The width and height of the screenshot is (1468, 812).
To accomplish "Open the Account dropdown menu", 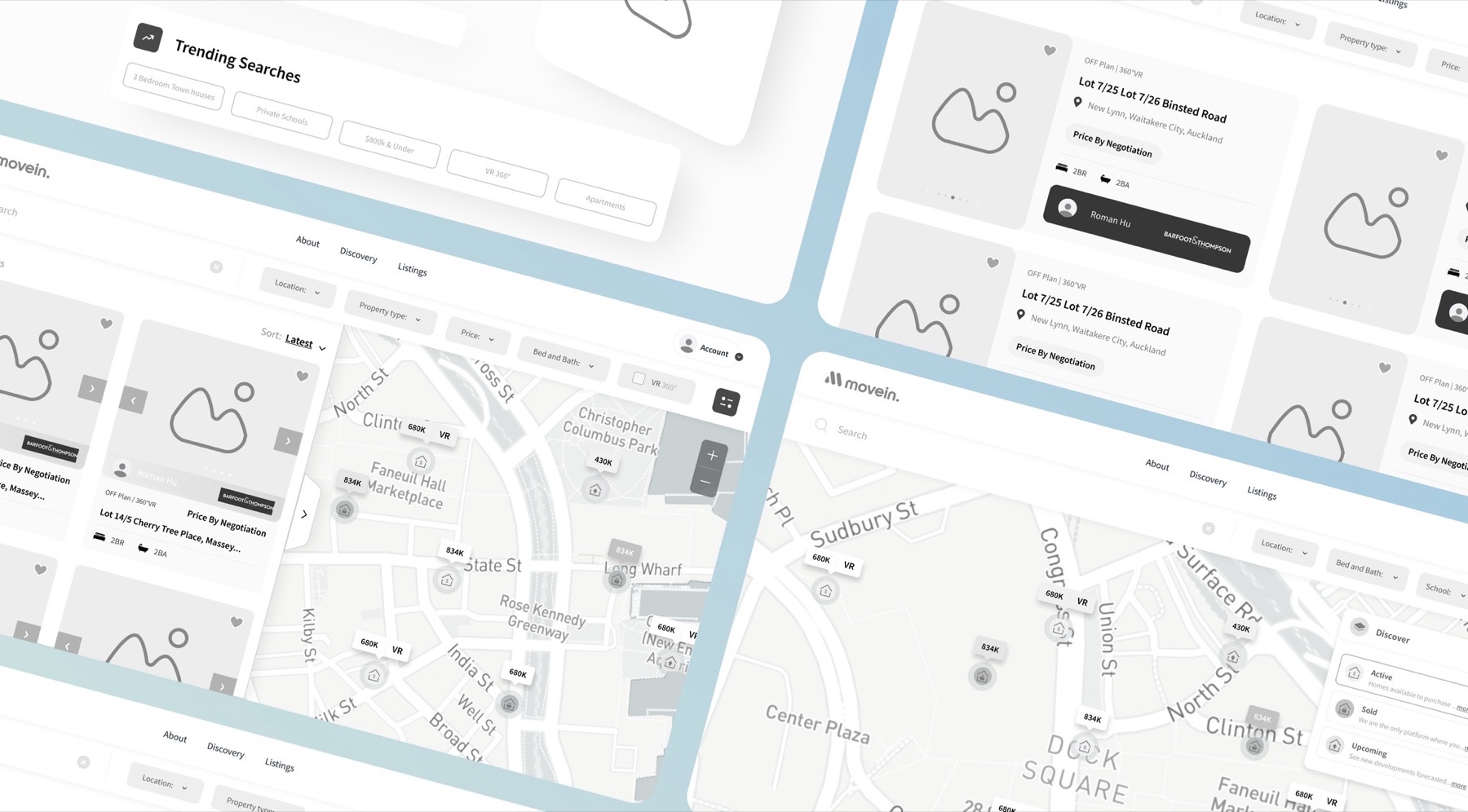I will tap(711, 349).
